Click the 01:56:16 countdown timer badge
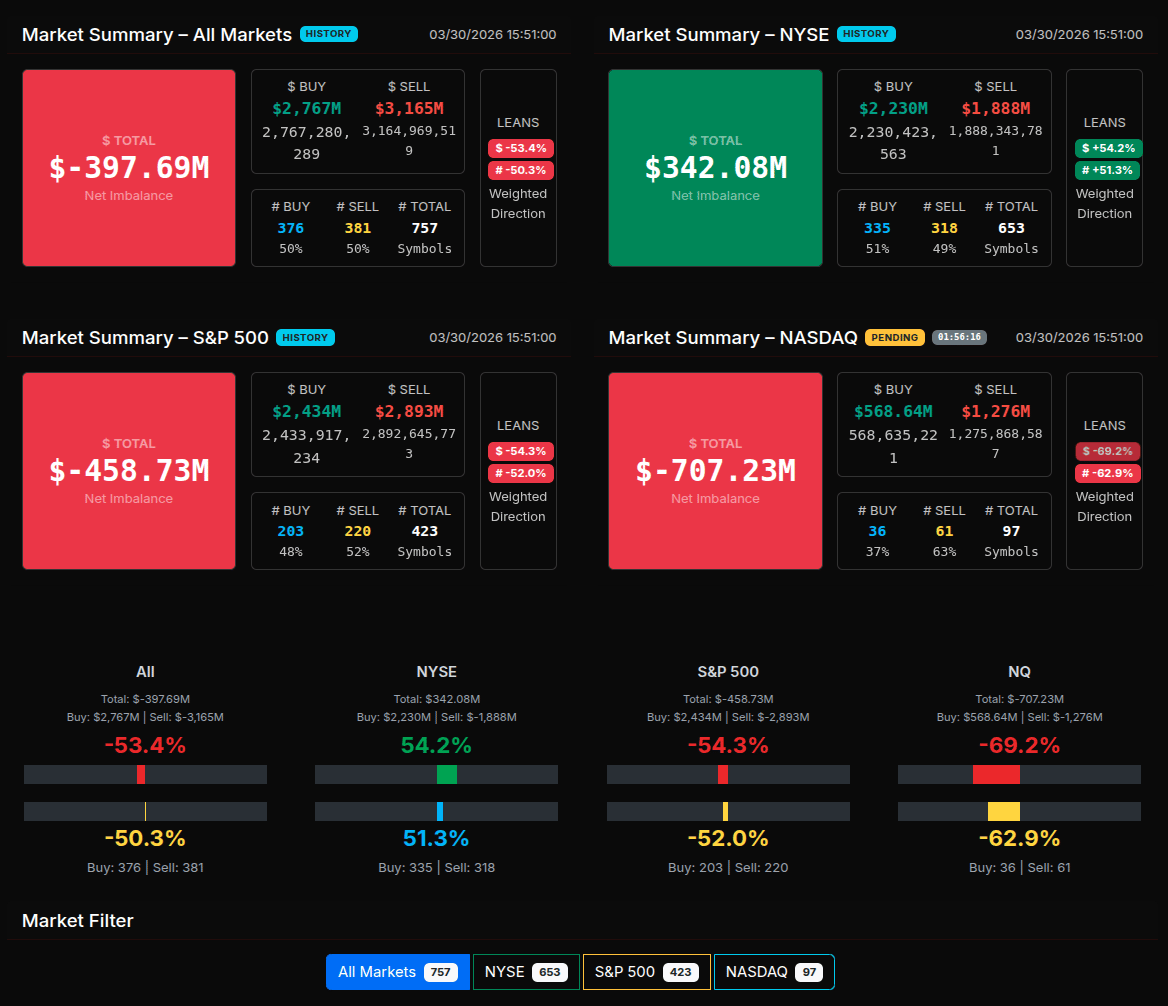 click(959, 338)
